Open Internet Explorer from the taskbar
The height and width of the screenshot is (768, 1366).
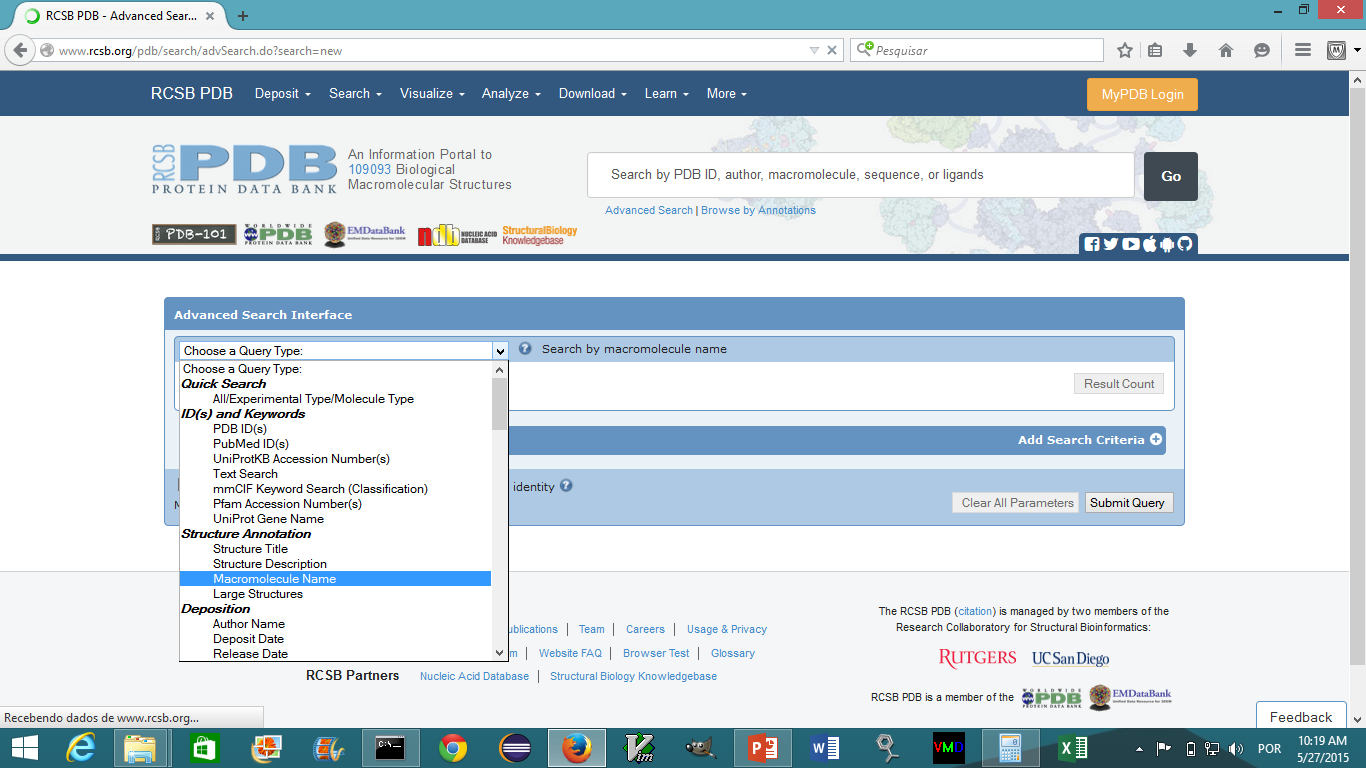click(x=81, y=747)
